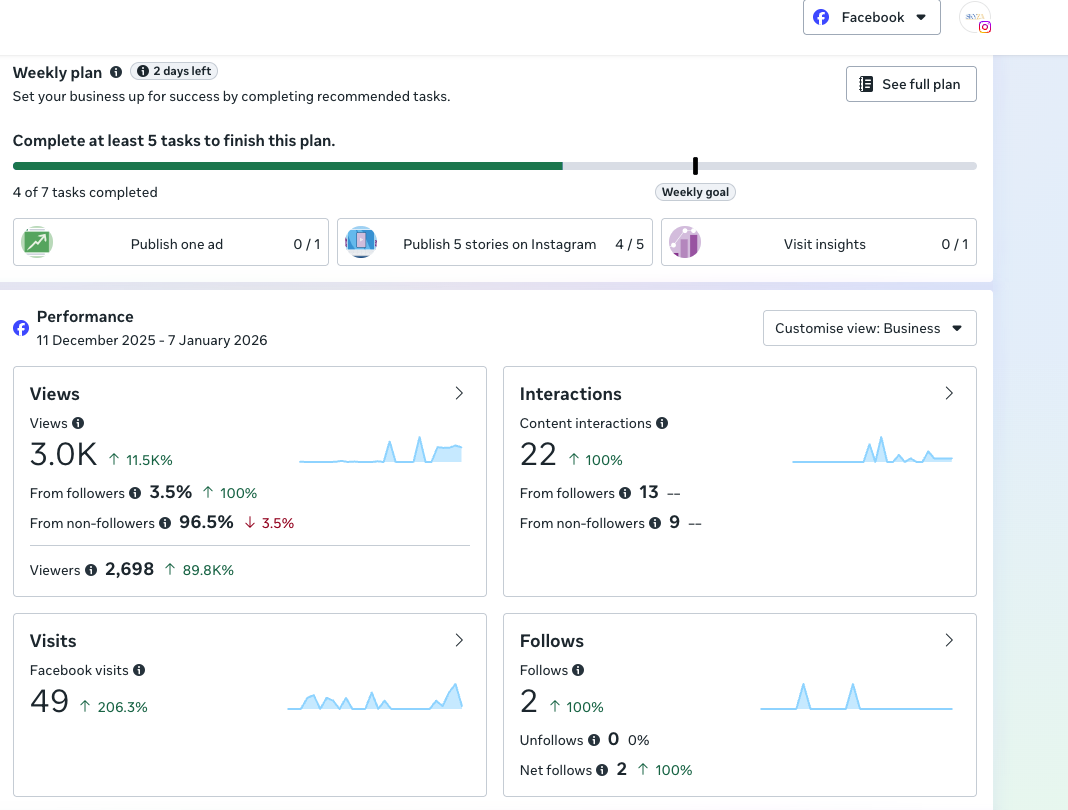Click the See full plan button
This screenshot has width=1068, height=810.
pyautogui.click(x=911, y=84)
